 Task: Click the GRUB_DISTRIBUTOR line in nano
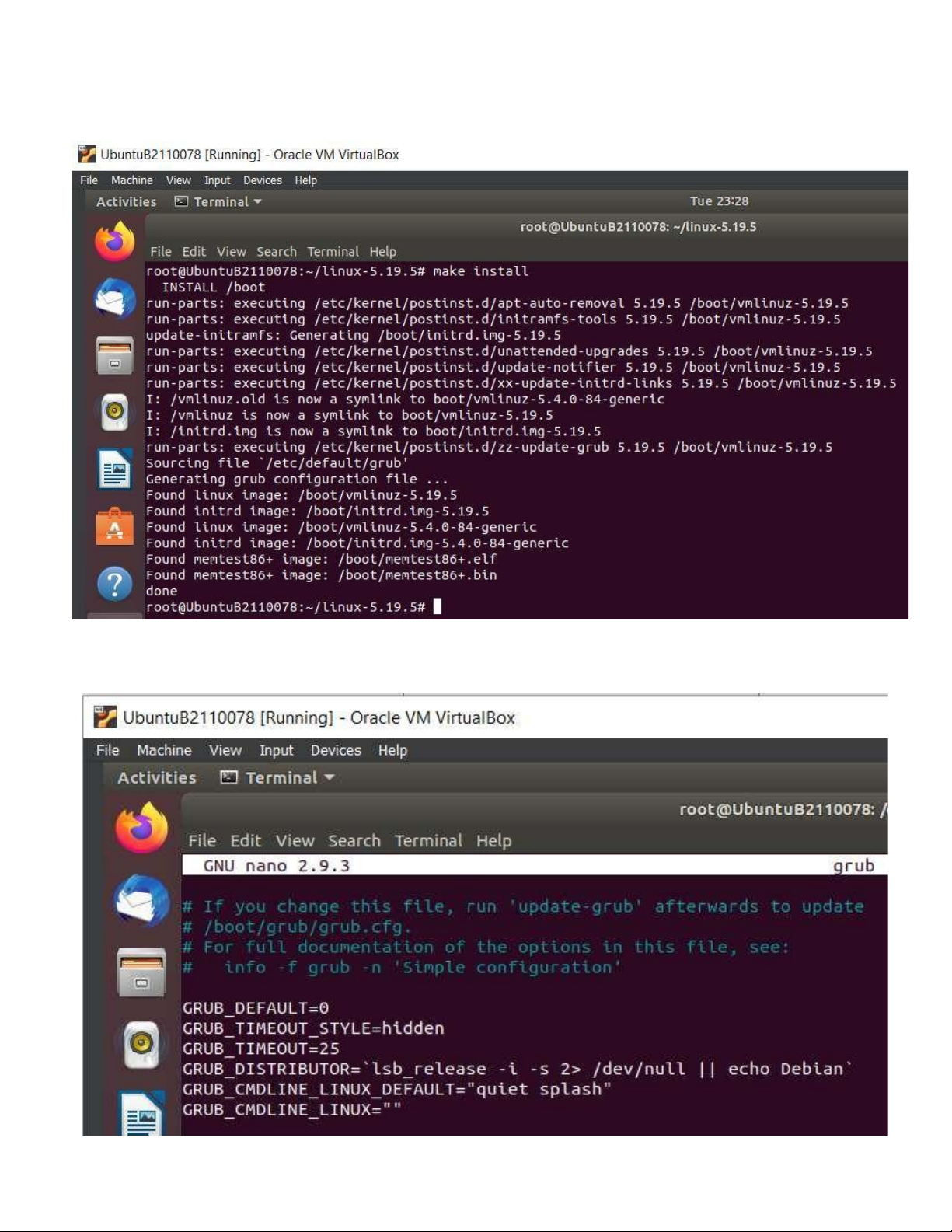518,1069
